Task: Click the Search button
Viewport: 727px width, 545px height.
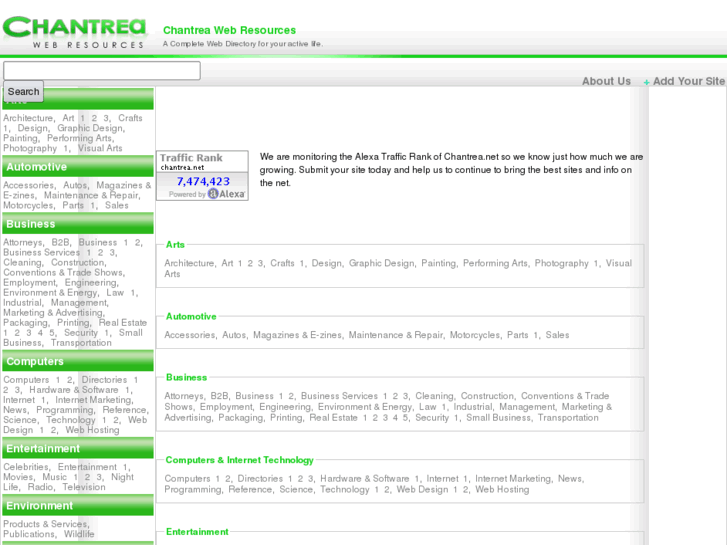Action: 24,91
